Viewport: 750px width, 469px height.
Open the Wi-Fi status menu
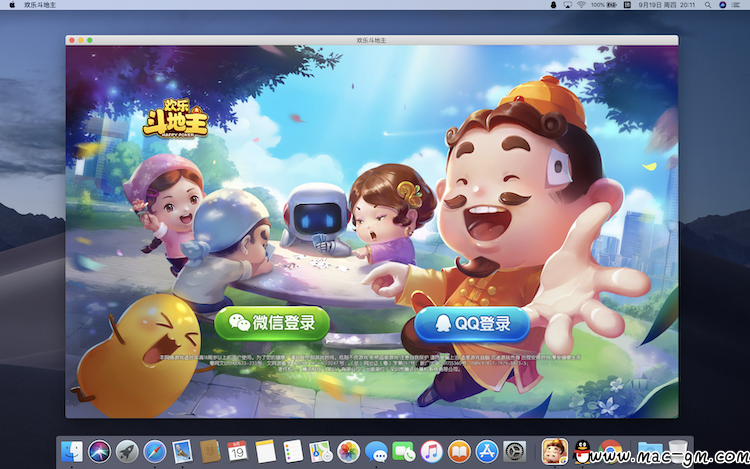click(581, 5)
